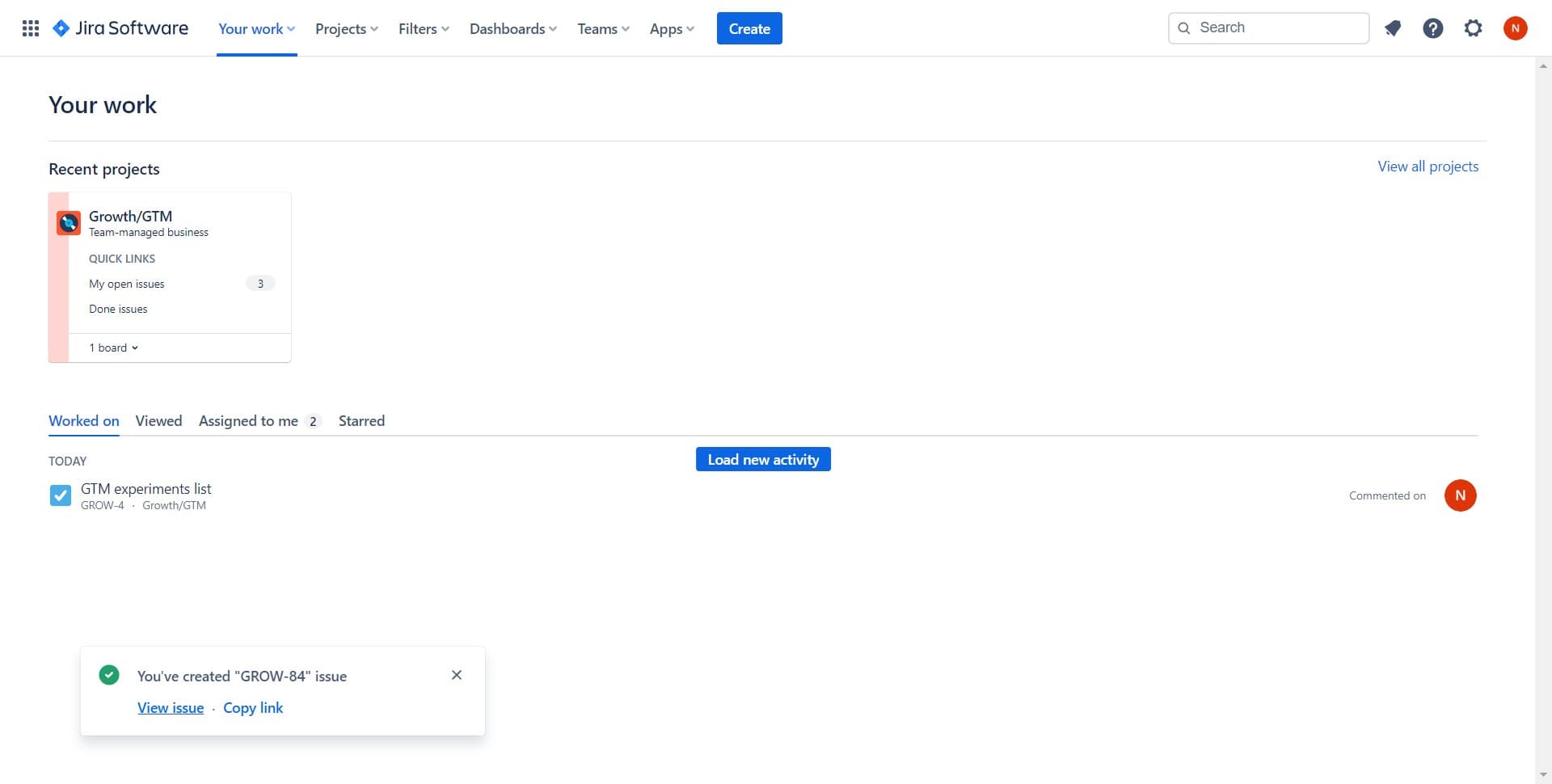This screenshot has height=784, width=1552.
Task: Click the GROW-4 task type checkmark icon
Action: point(60,495)
